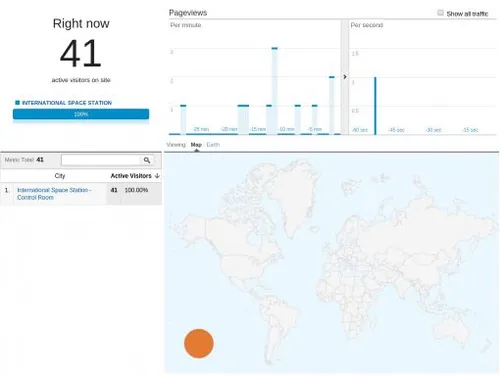500x376 pixels.
Task: Click the Pageviews heading
Action: point(188,13)
